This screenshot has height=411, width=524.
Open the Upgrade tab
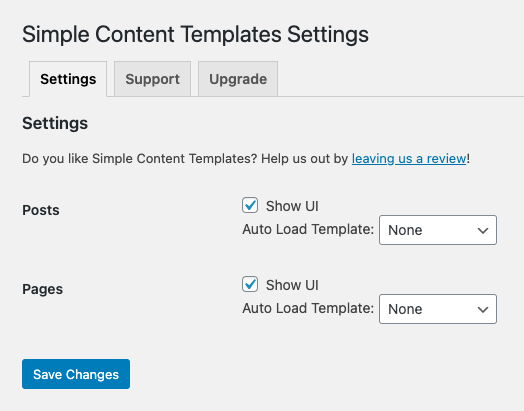(238, 79)
